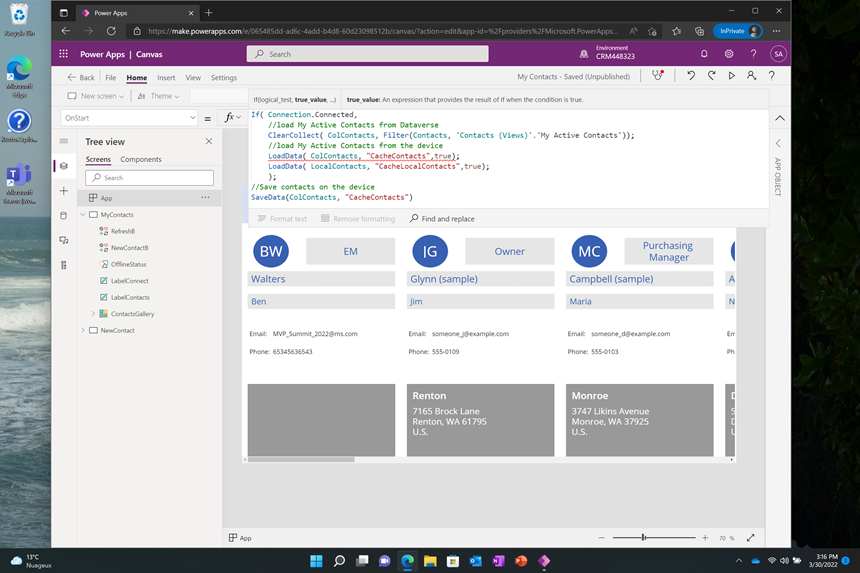860x573 pixels.
Task: Open the App checker stethoscope icon
Action: [x=657, y=76]
